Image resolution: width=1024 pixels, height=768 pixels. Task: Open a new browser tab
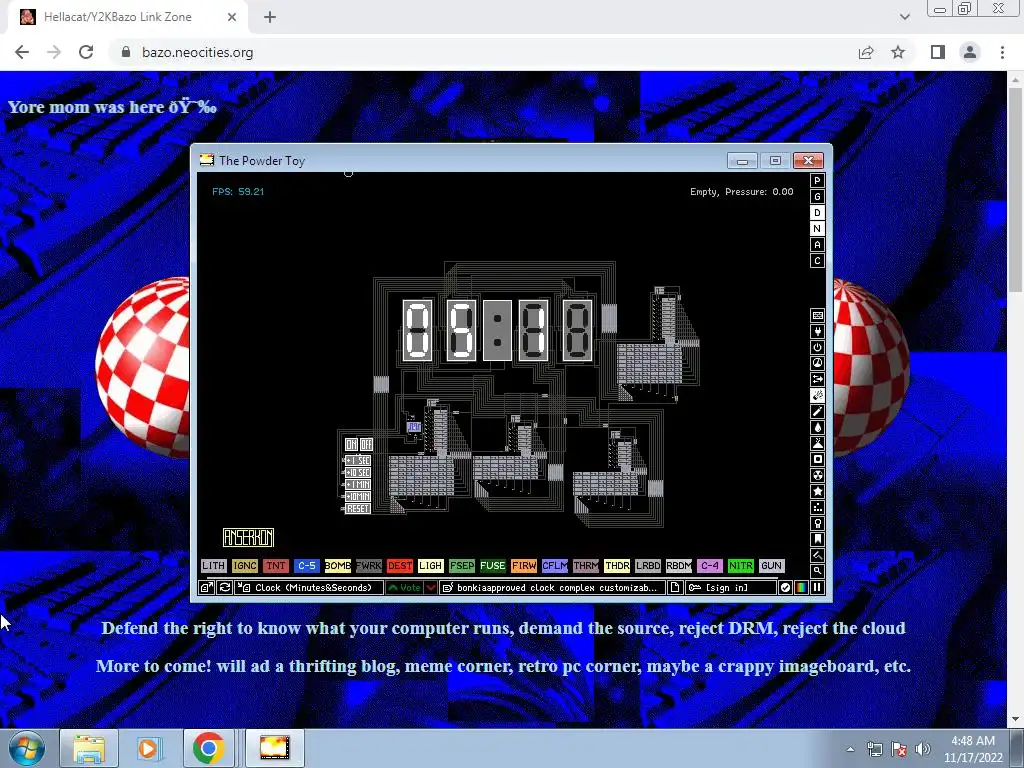pos(270,17)
